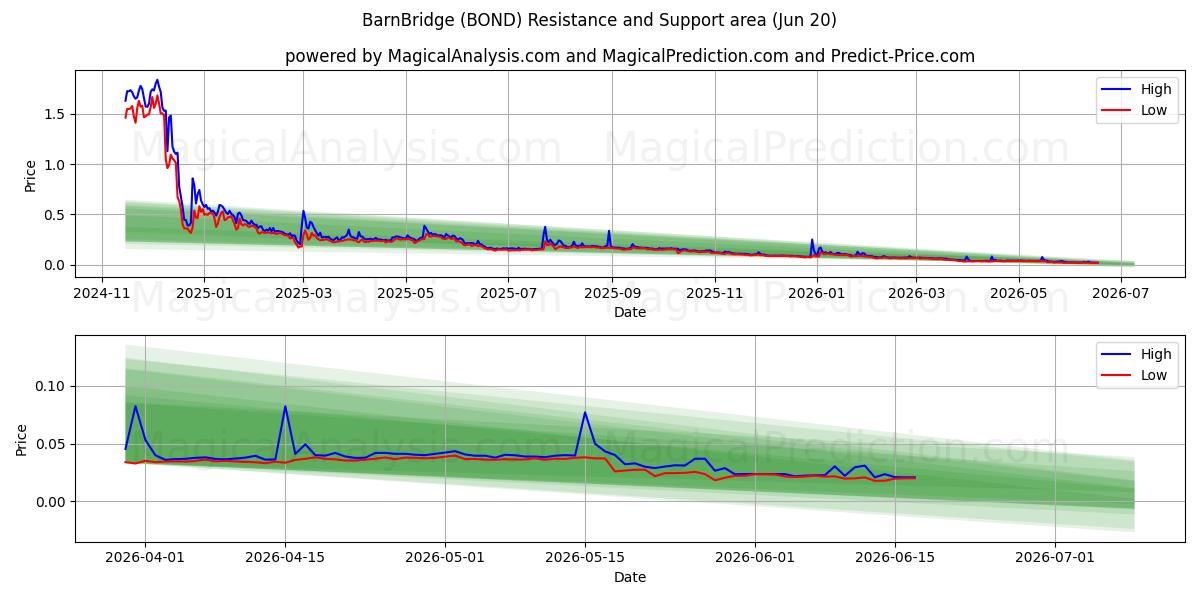The image size is (1200, 600).
Task: Click the '0.05' y-axis tick on lower chart
Action: click(51, 444)
